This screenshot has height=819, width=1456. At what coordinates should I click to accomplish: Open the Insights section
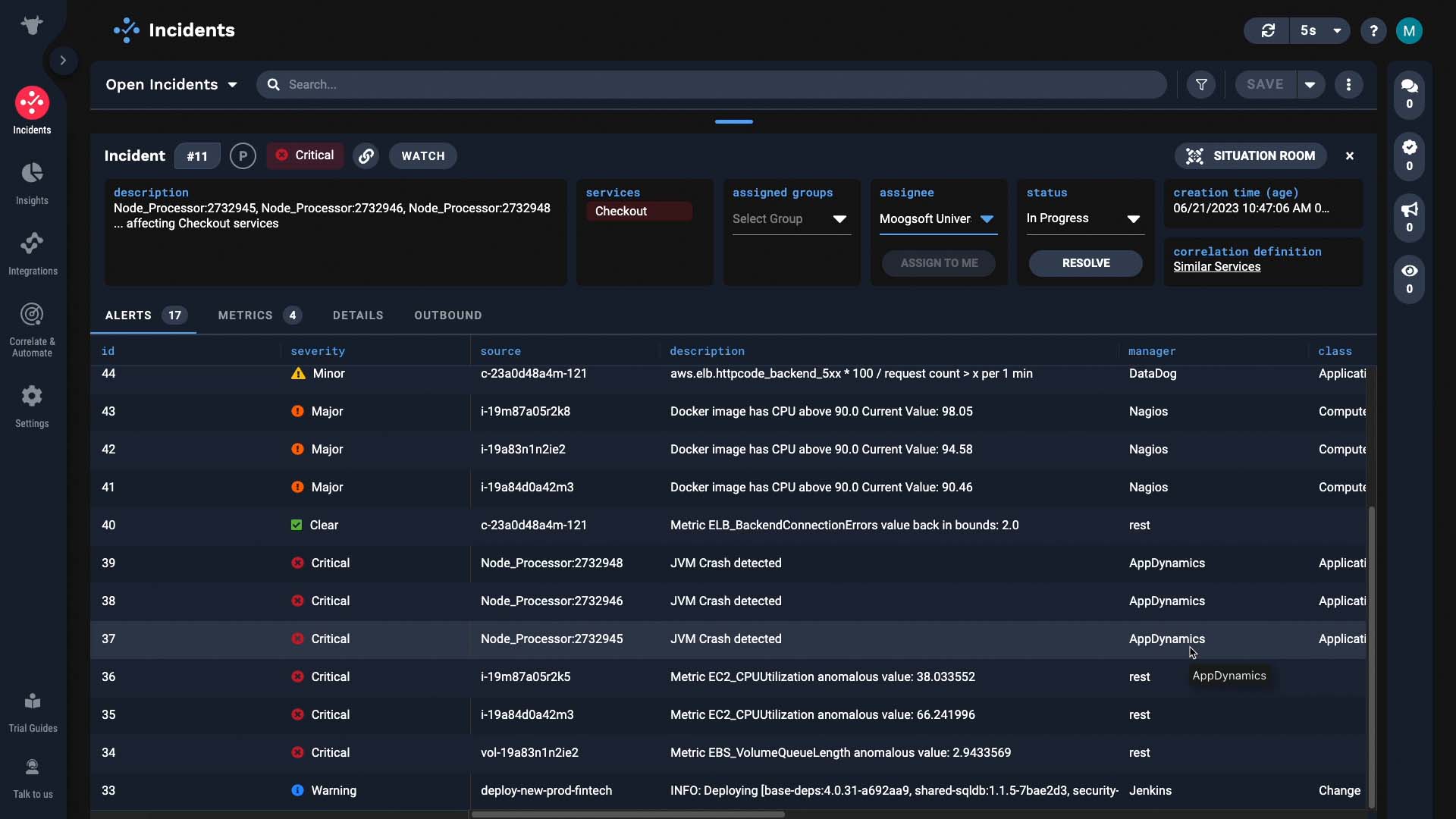coord(32,184)
